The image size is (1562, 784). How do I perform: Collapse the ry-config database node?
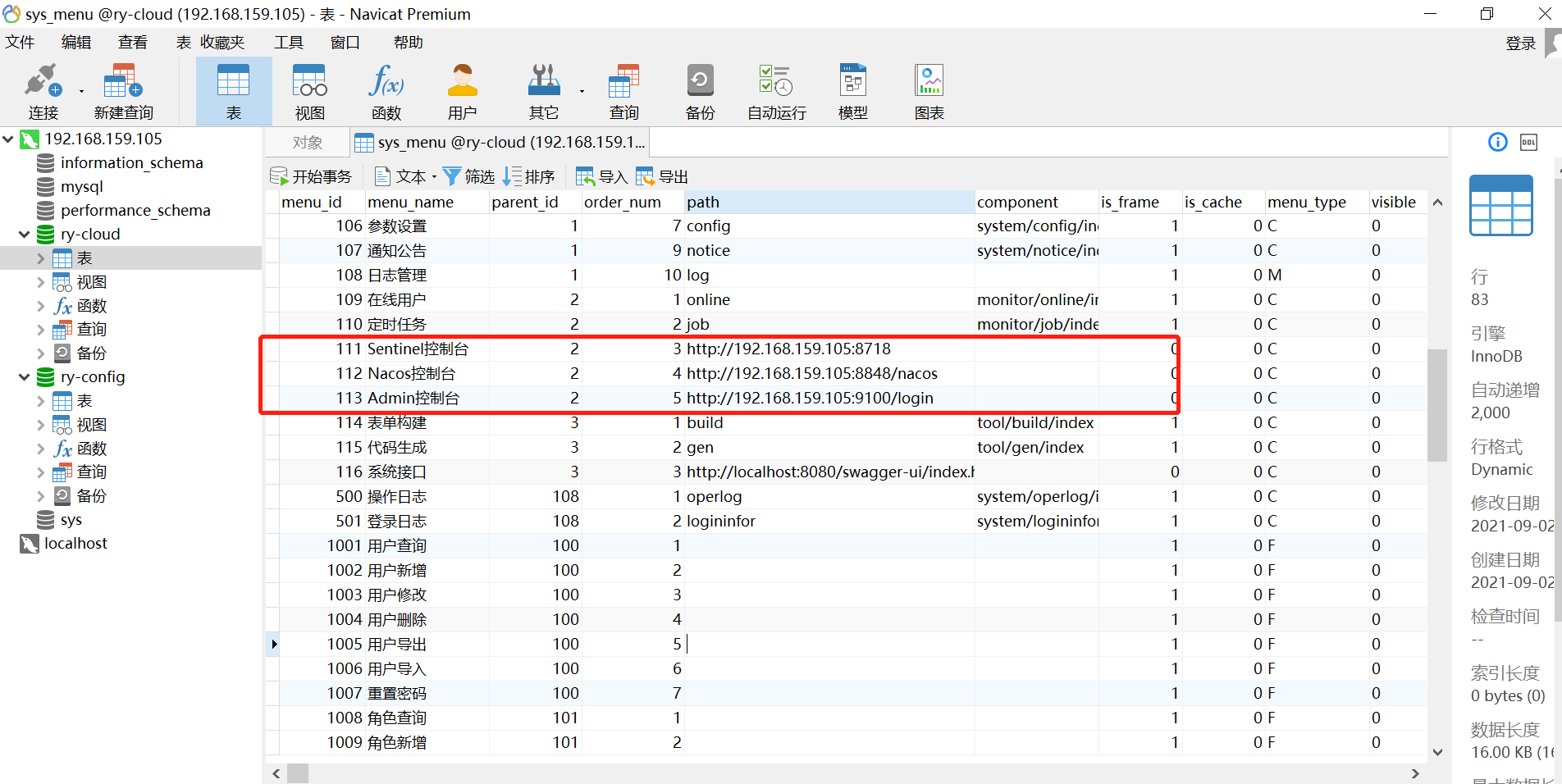pos(25,377)
